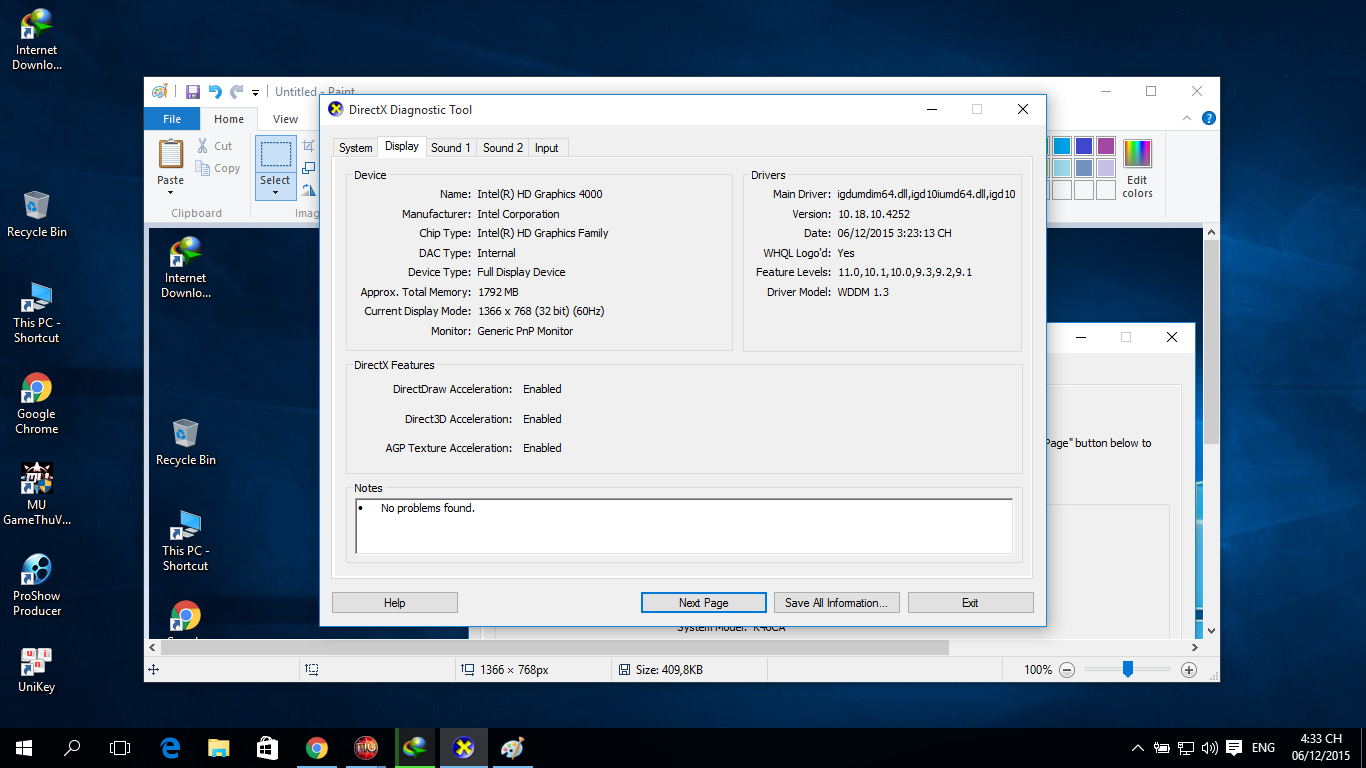Copy the selection in Paint

click(x=218, y=168)
